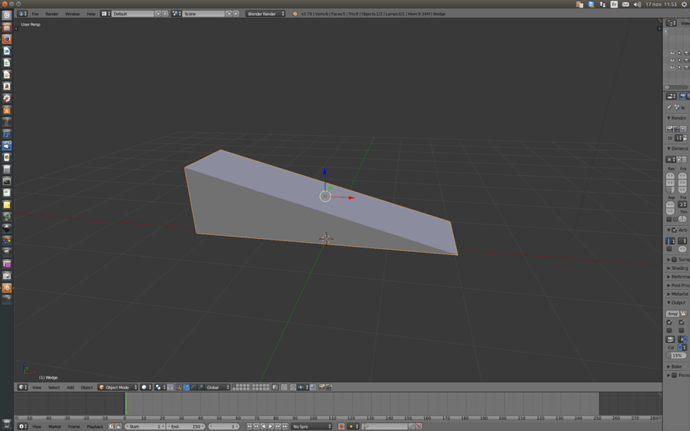Click the red record keyframe icon
This screenshot has height=431, width=690.
(x=341, y=426)
